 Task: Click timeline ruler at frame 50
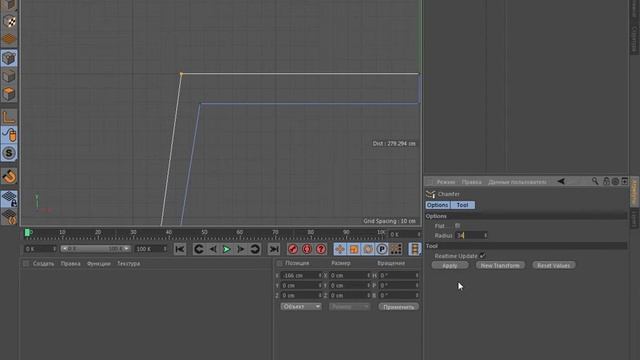click(x=204, y=234)
